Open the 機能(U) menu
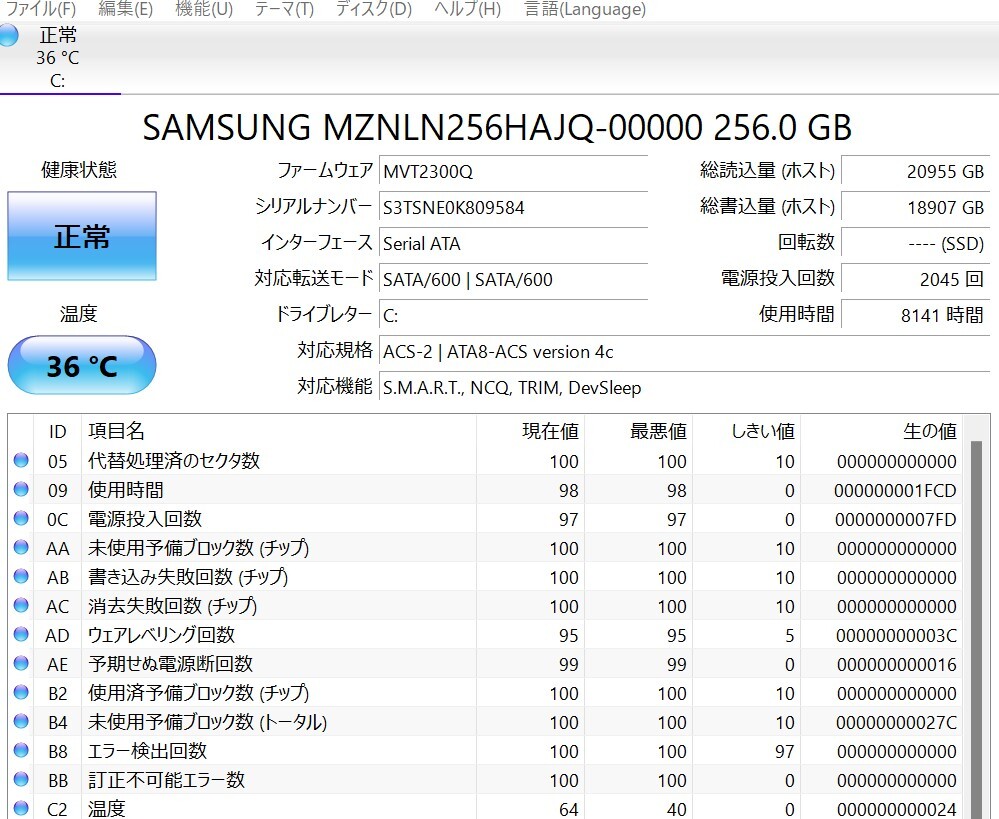The width and height of the screenshot is (999, 819). pyautogui.click(x=204, y=9)
